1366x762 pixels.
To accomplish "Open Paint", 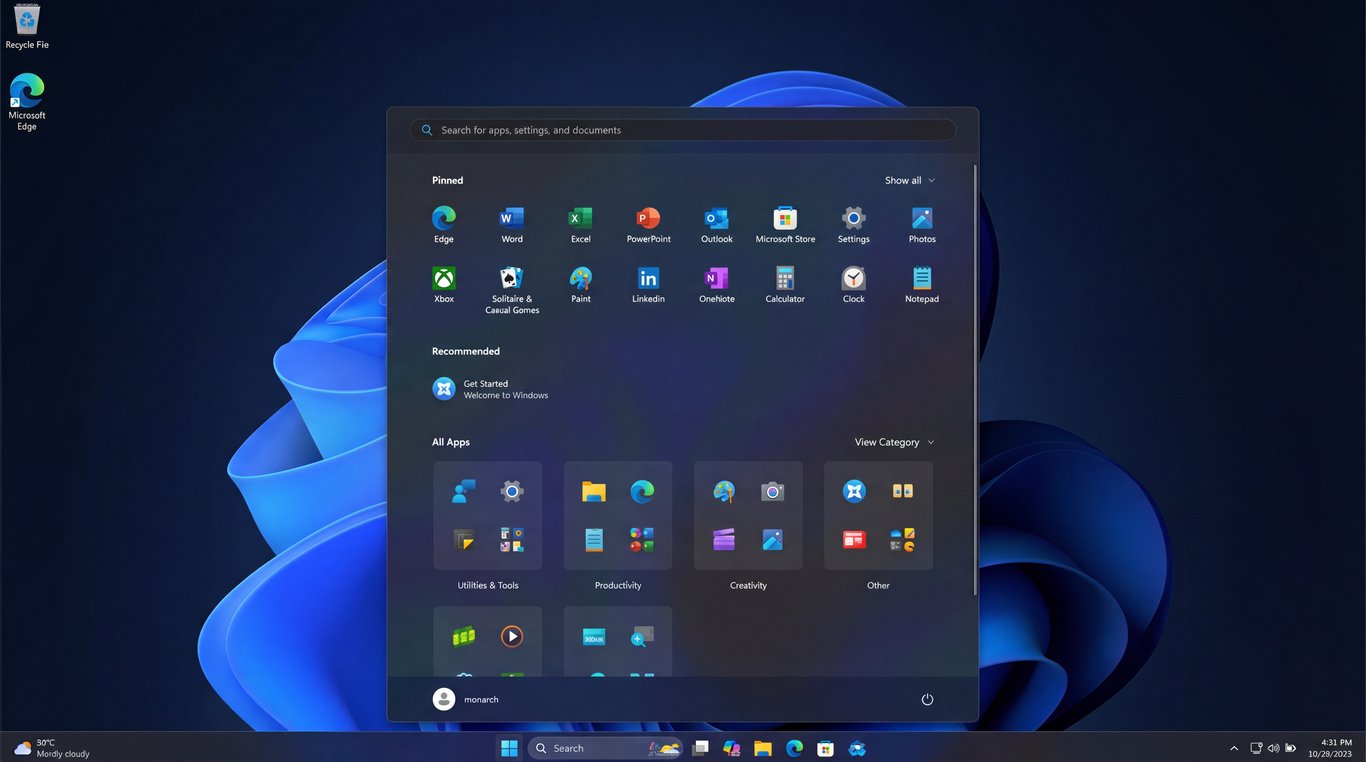I will (580, 283).
